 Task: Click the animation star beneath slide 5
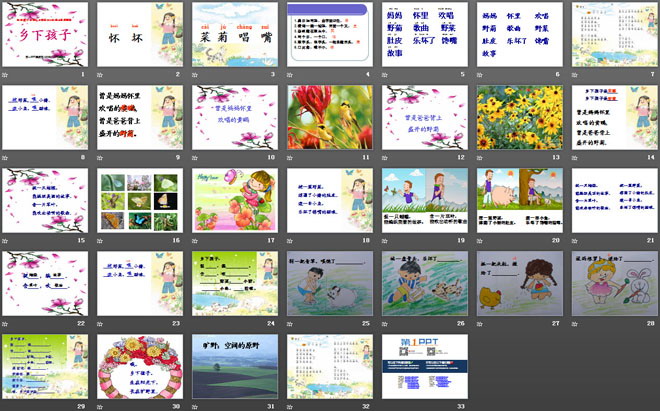[x=386, y=75]
